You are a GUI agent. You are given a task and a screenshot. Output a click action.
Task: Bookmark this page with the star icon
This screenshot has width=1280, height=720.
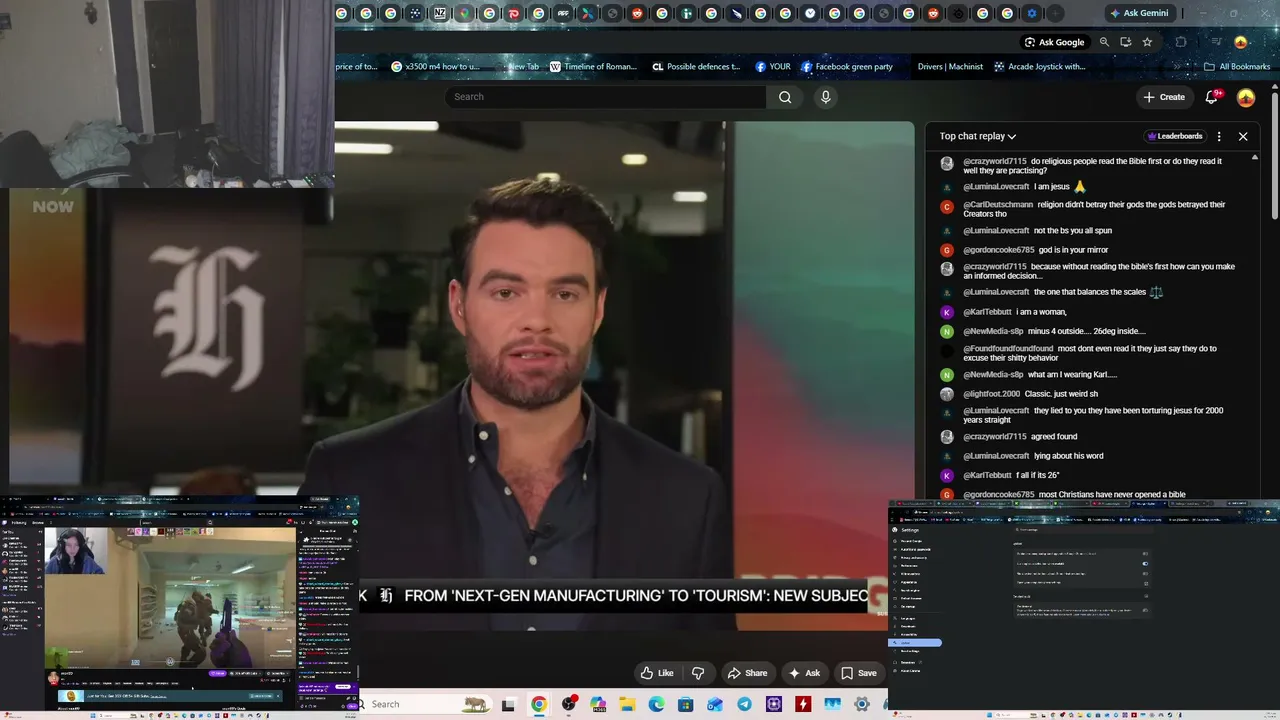1147,42
